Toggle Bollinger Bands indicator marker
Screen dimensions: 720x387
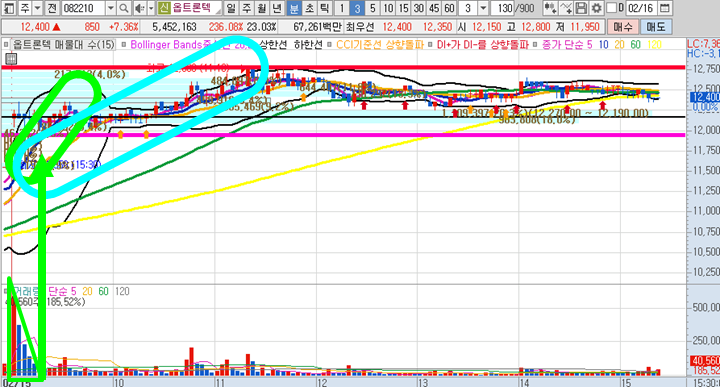click(x=124, y=45)
